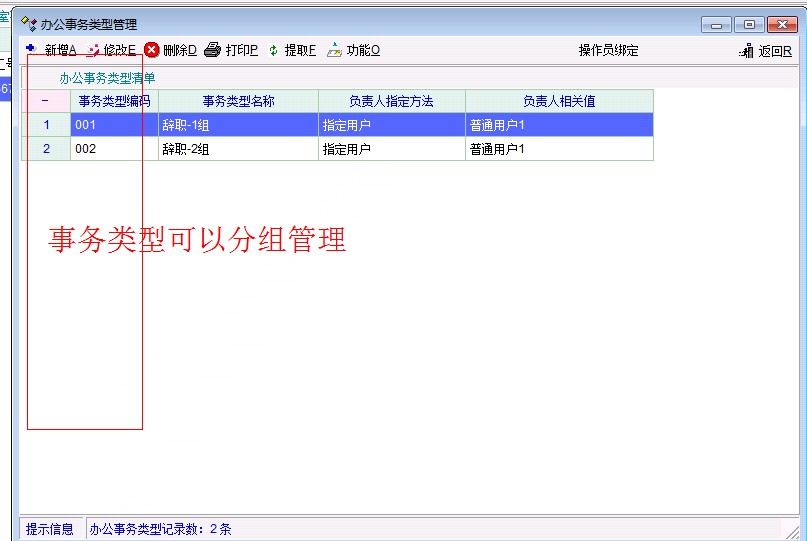
Task: Click the 修改 (Edit) pencil icon
Action: tap(93, 50)
